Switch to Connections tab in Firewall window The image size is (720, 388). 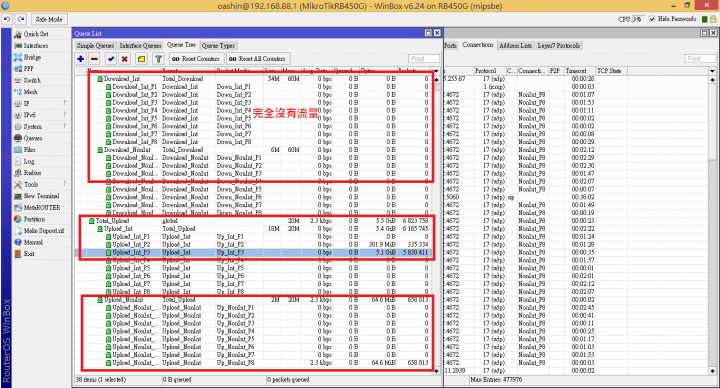478,45
